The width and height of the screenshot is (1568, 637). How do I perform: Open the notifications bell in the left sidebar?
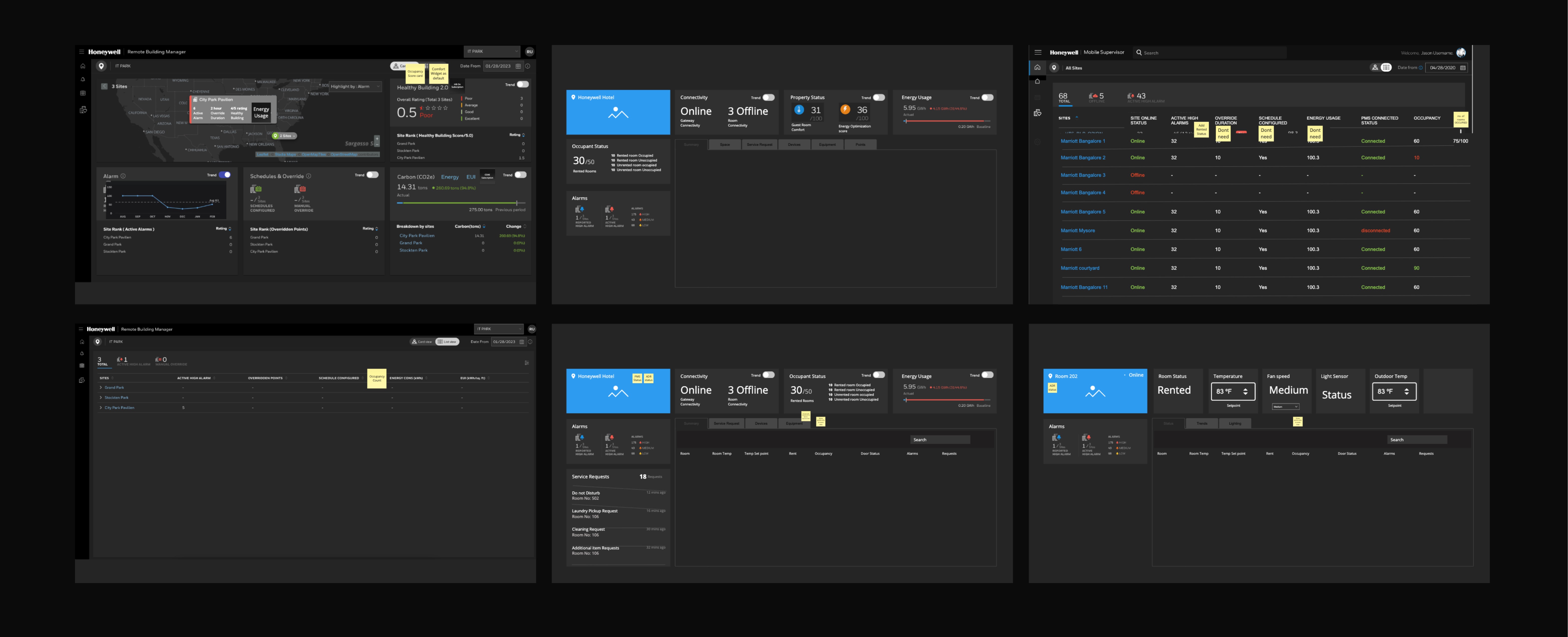tap(83, 80)
